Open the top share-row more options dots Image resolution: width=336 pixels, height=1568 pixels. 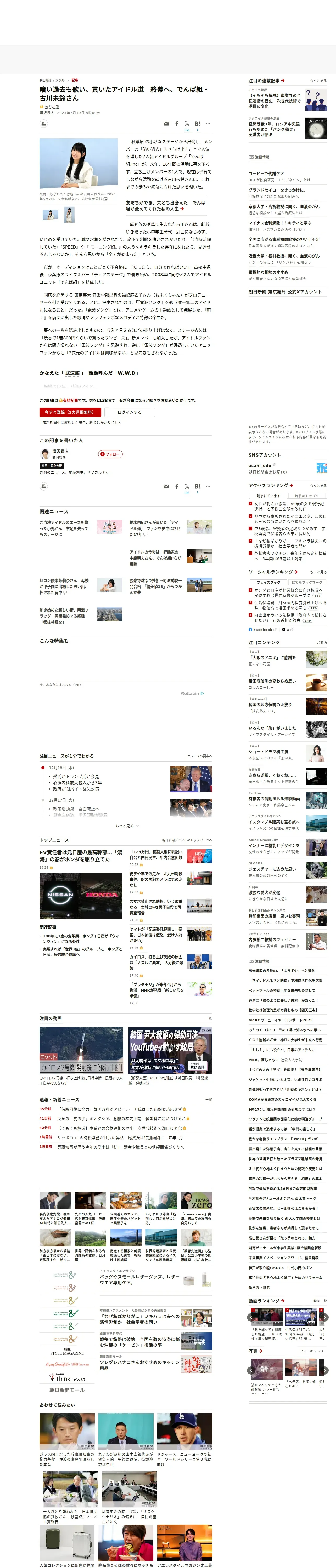click(x=208, y=124)
